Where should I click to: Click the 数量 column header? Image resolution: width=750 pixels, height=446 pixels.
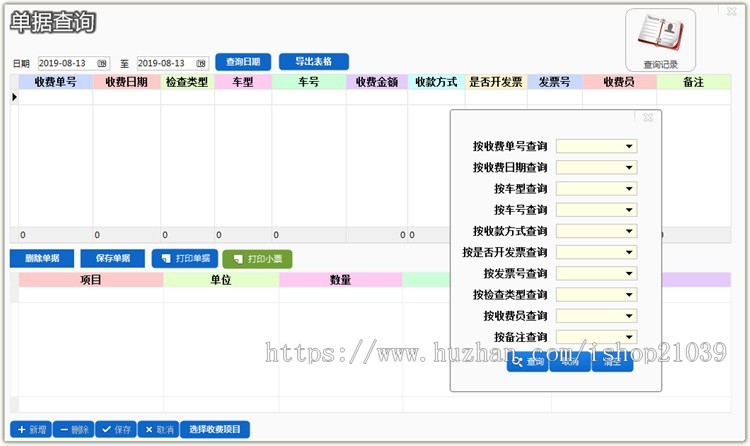point(341,280)
